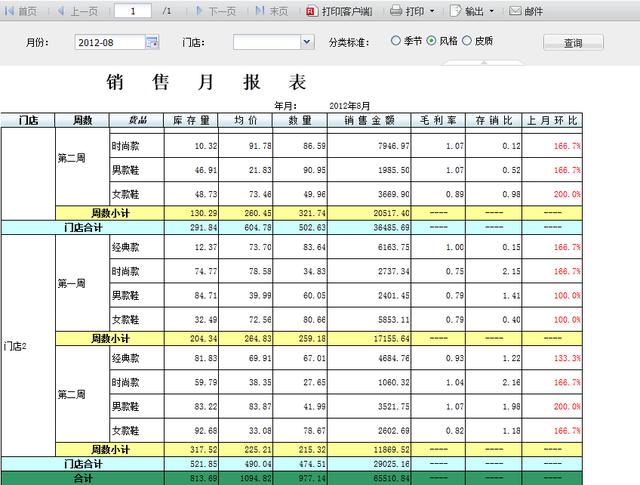The image size is (640, 485).
Task: Click the 库存量 column header
Action: click(191, 120)
